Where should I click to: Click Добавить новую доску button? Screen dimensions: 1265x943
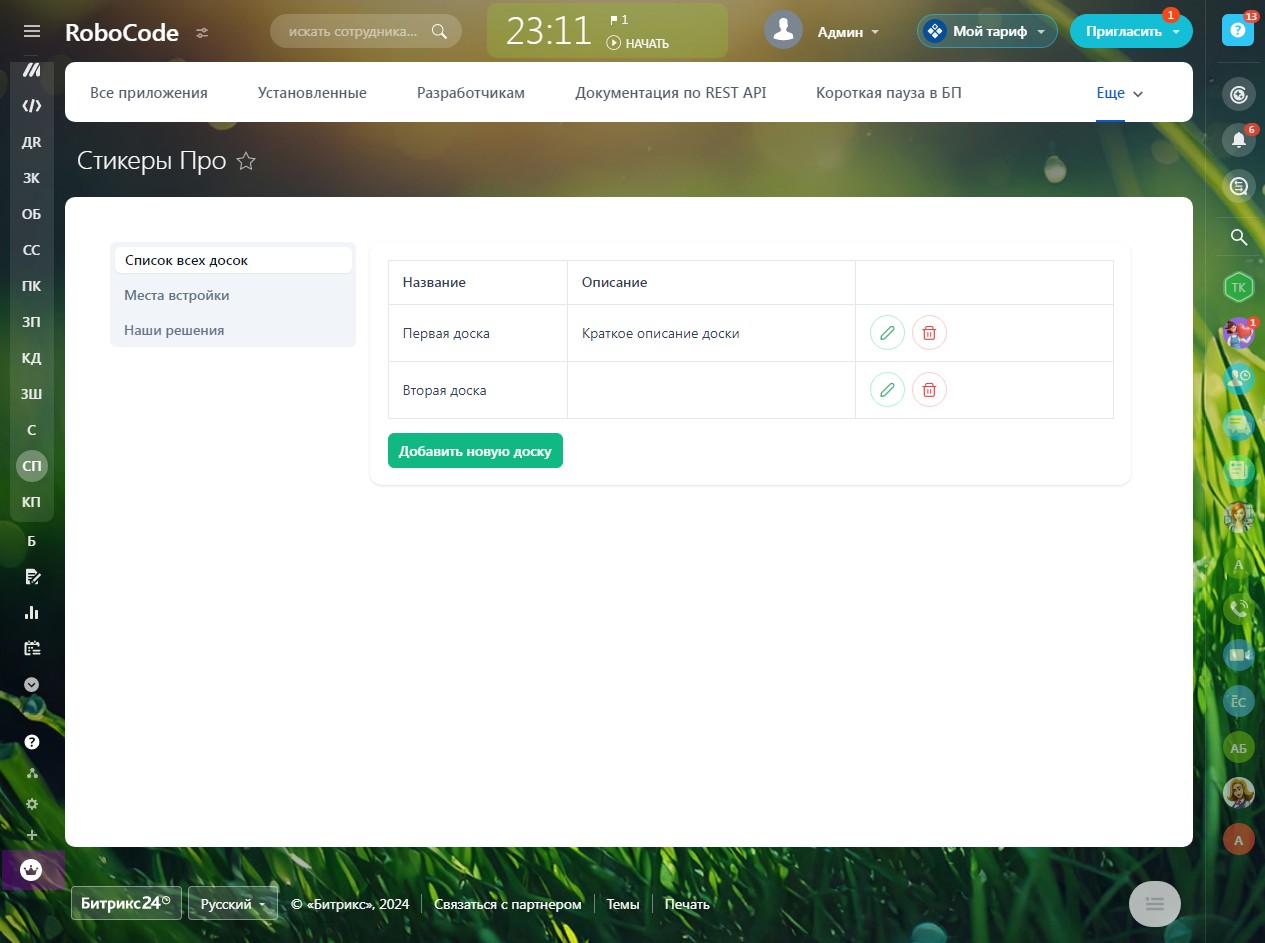(x=475, y=451)
